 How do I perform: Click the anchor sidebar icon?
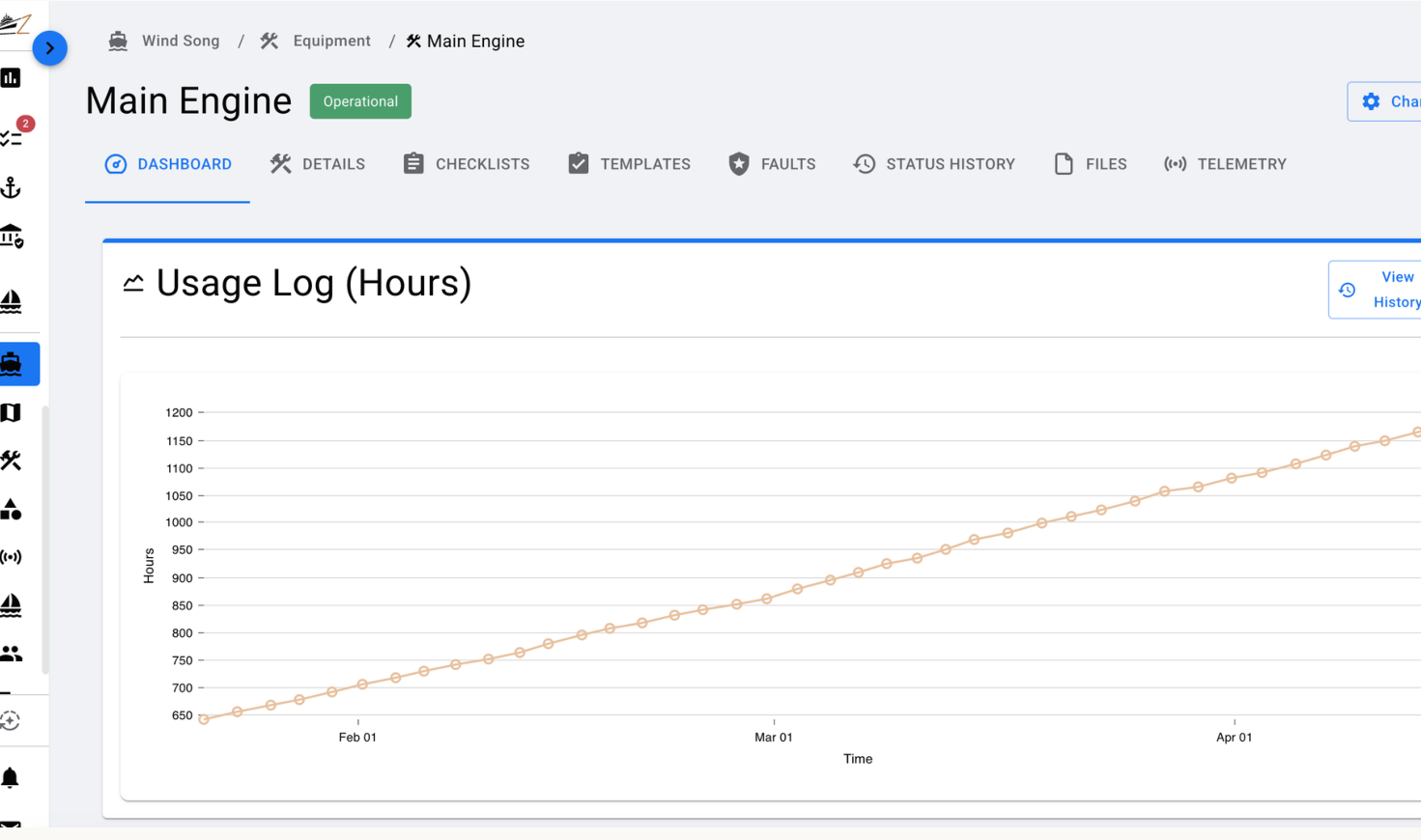[x=11, y=187]
